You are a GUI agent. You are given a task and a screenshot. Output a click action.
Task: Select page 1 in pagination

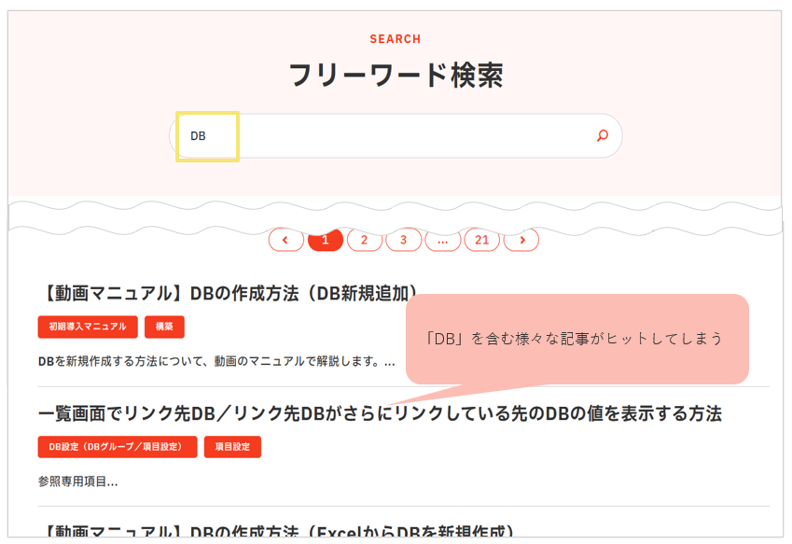click(x=325, y=240)
